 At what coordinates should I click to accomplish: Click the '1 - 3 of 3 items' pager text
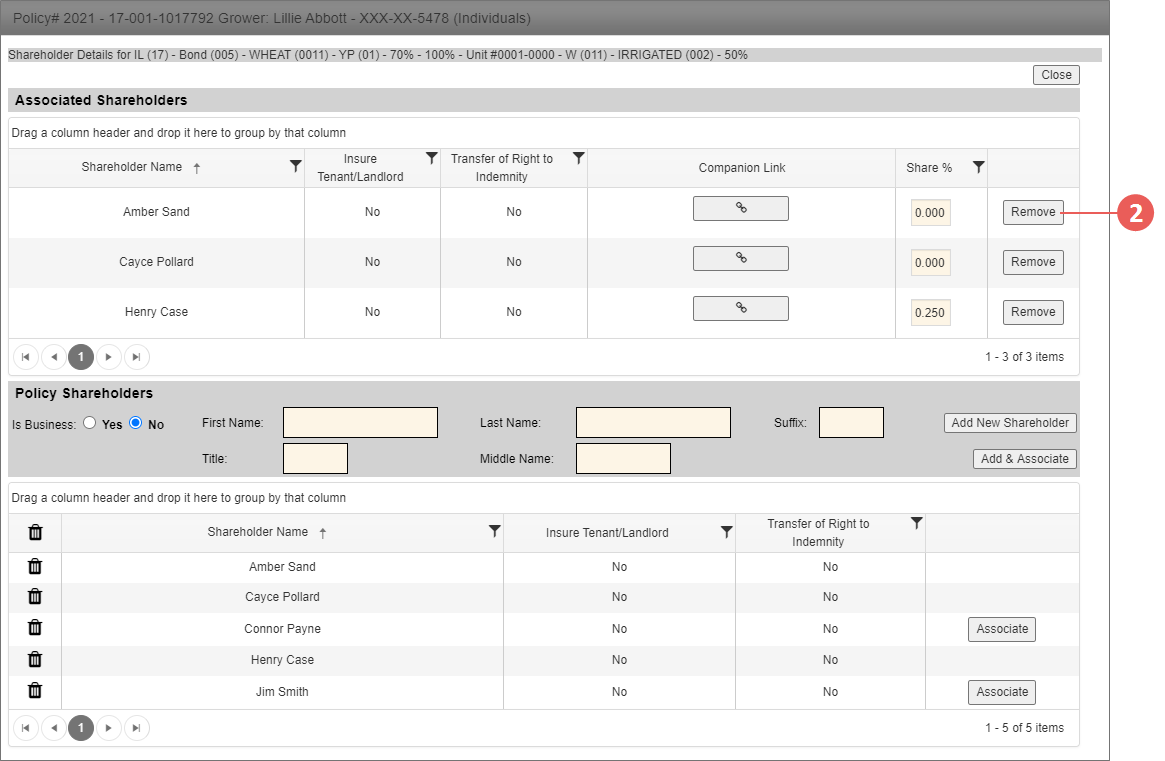coord(1025,357)
